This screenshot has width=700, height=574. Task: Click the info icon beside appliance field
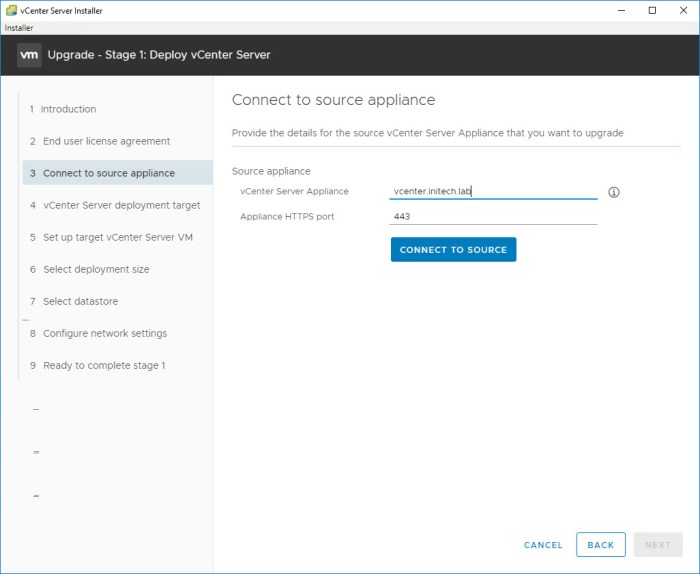coord(614,192)
